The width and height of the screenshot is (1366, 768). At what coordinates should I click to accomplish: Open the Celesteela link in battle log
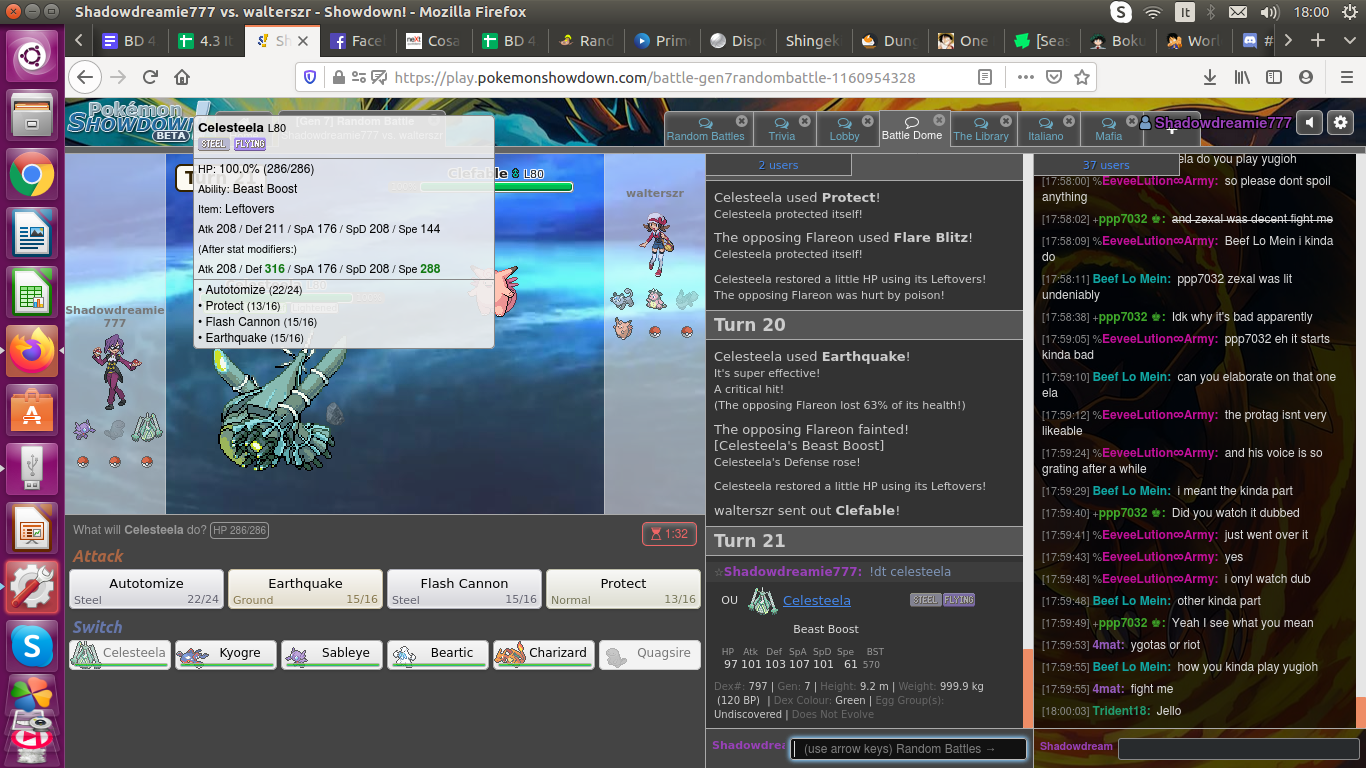(x=816, y=600)
